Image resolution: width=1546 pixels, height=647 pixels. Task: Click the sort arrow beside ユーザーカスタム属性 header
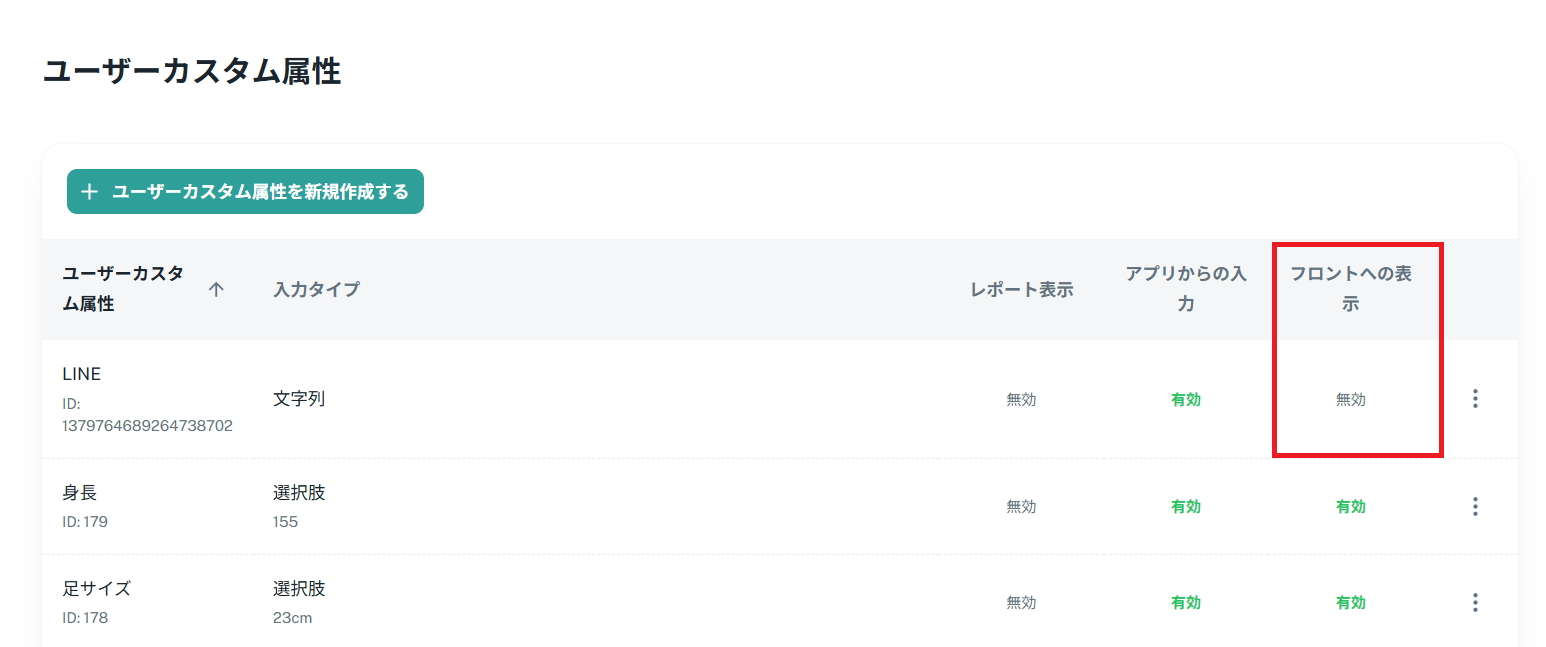tap(216, 290)
